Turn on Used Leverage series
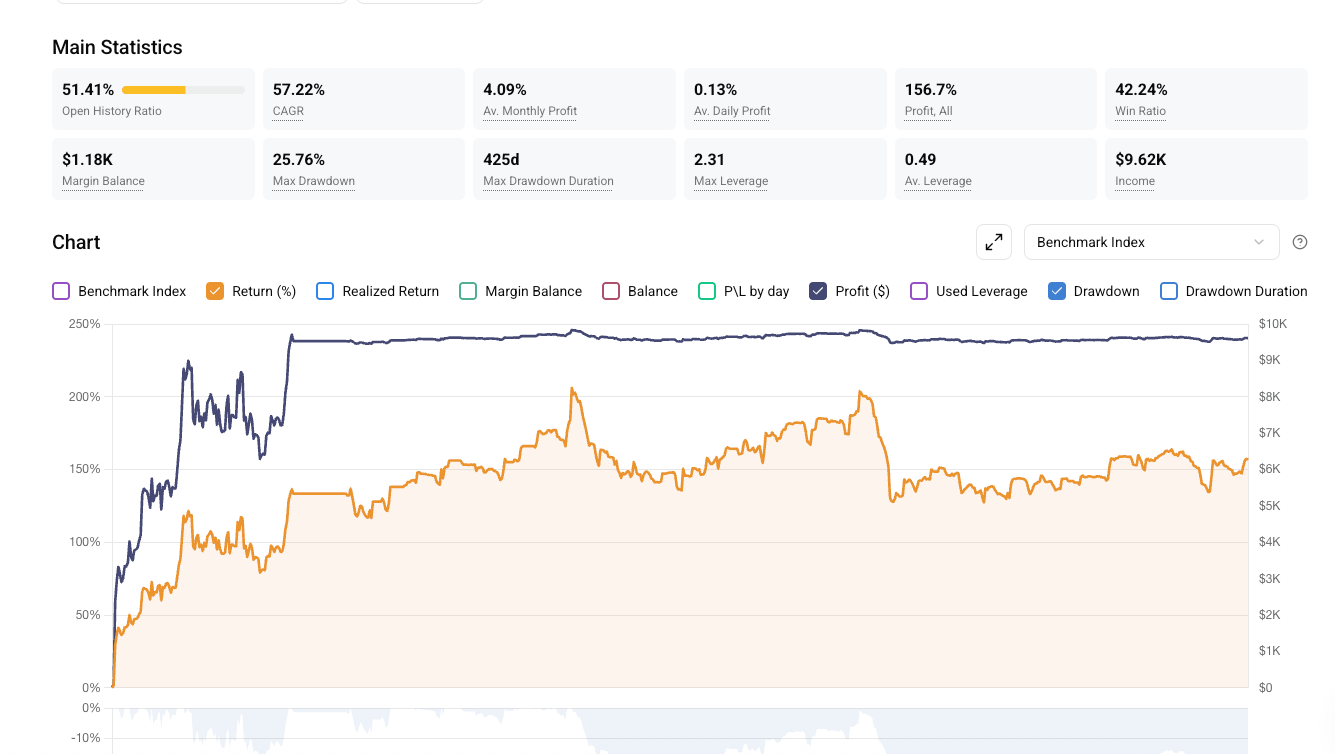The height and width of the screenshot is (754, 1335). point(919,291)
